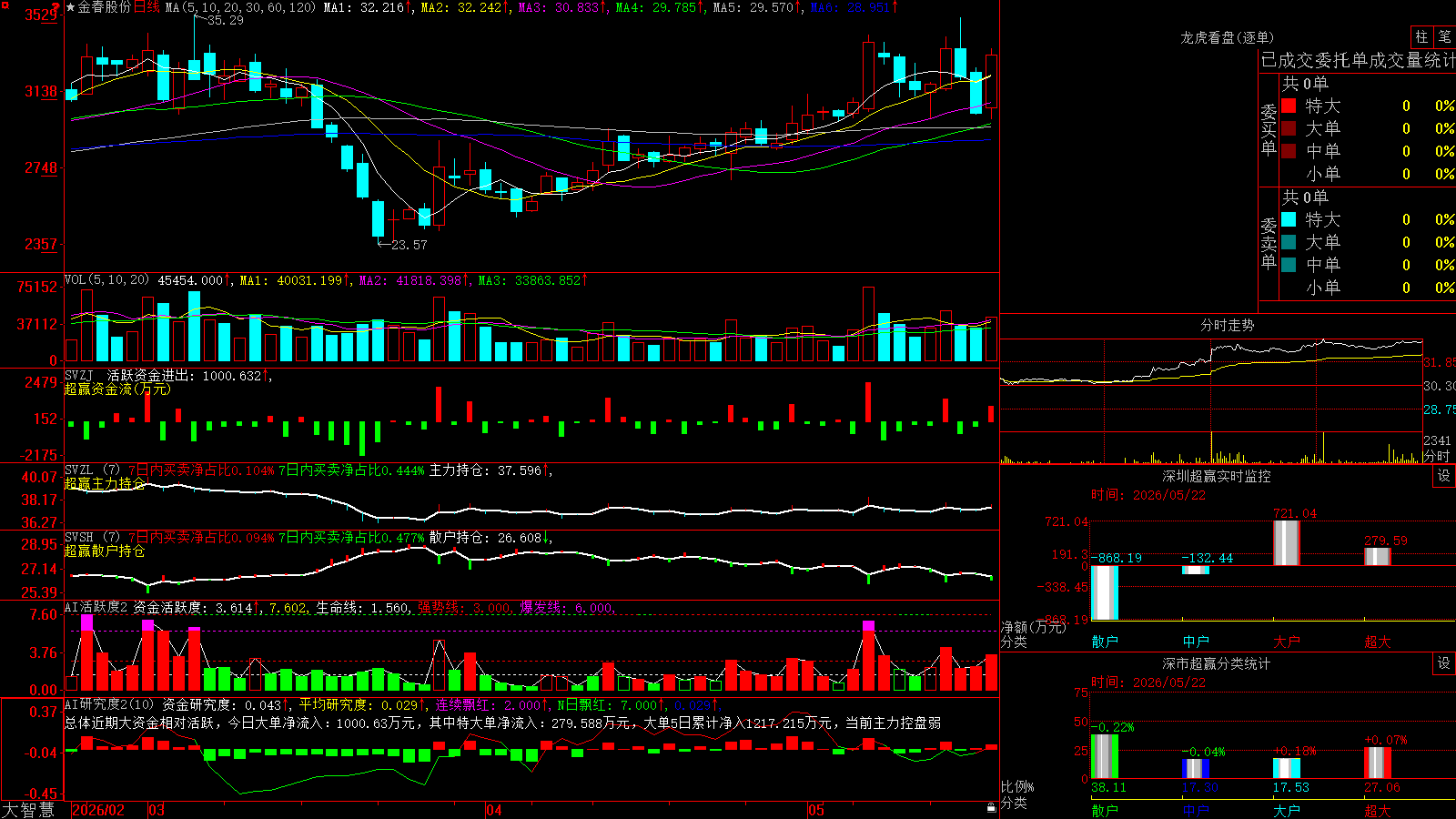Click the -132.44 value for 中户
The width and height of the screenshot is (1456, 819).
[1208, 558]
